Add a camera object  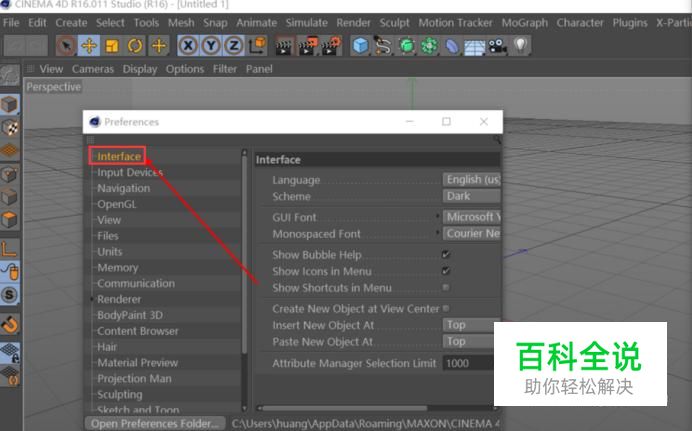click(497, 45)
